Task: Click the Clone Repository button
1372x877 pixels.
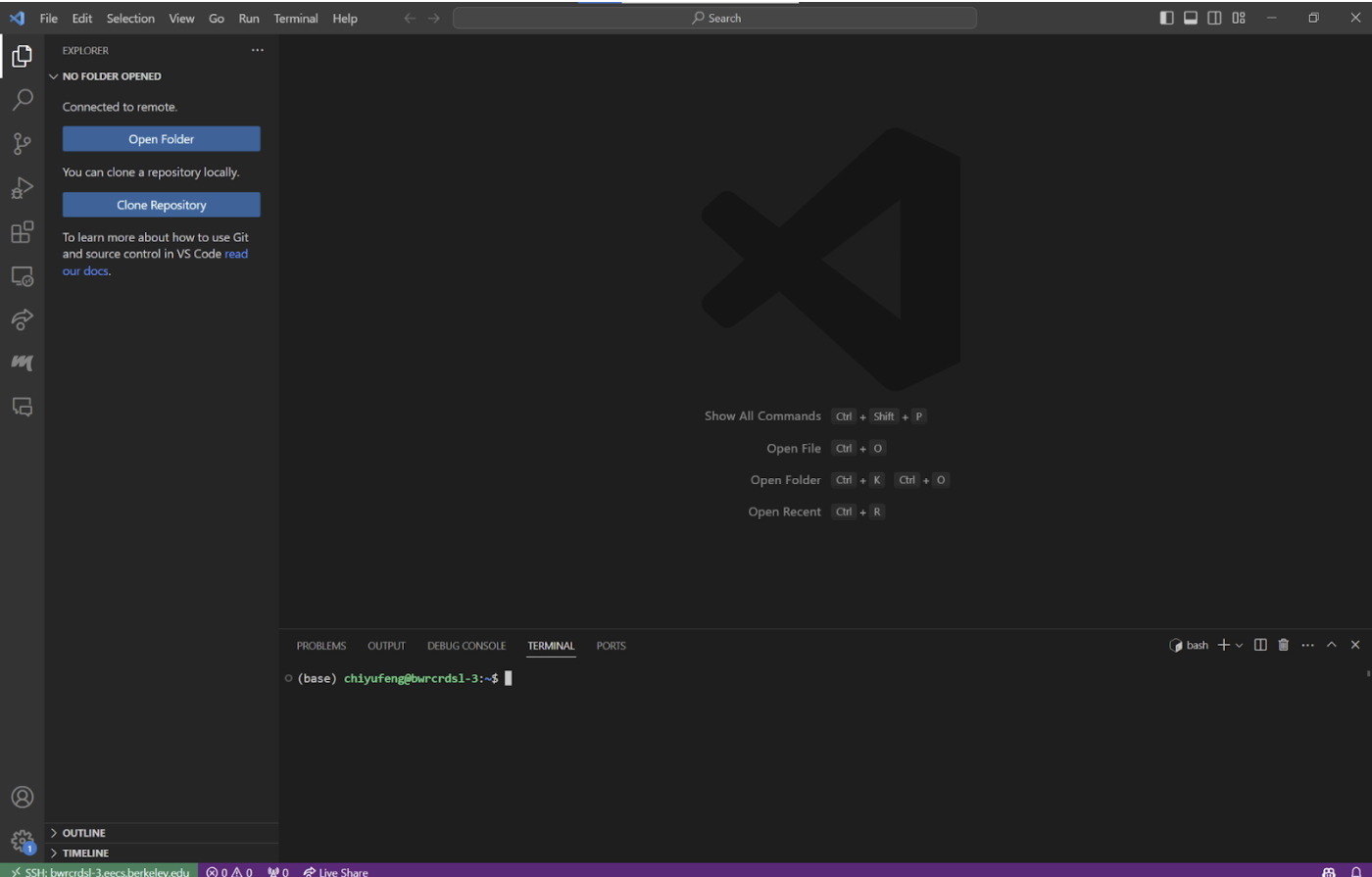Action: pos(162,205)
